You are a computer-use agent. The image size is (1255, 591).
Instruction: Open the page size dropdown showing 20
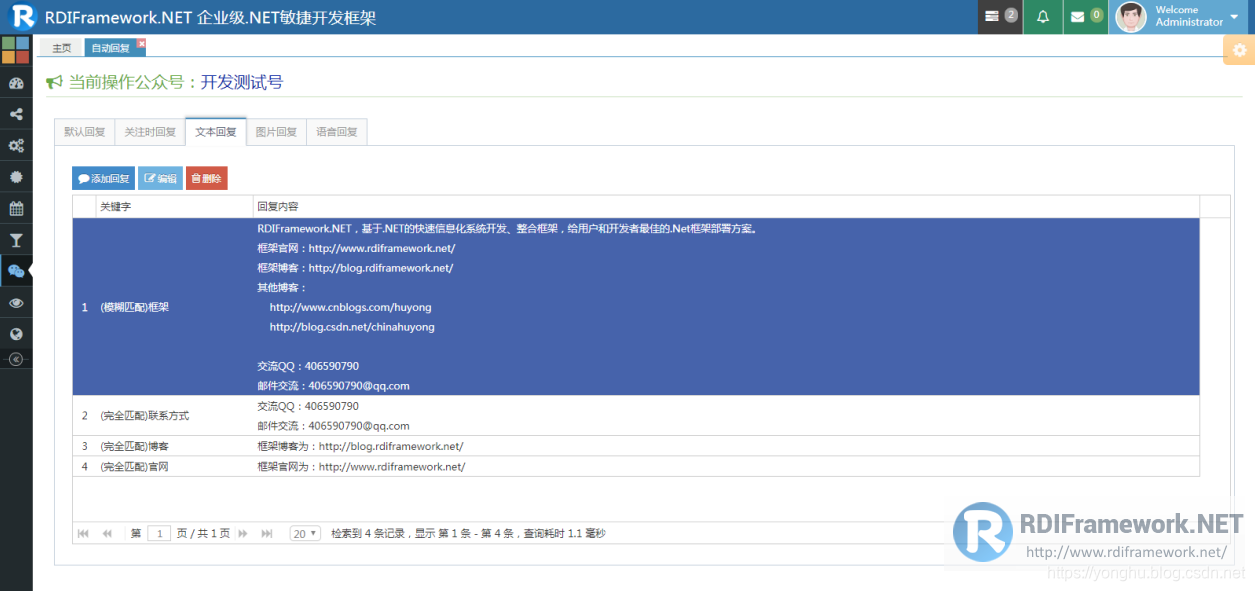coord(304,533)
